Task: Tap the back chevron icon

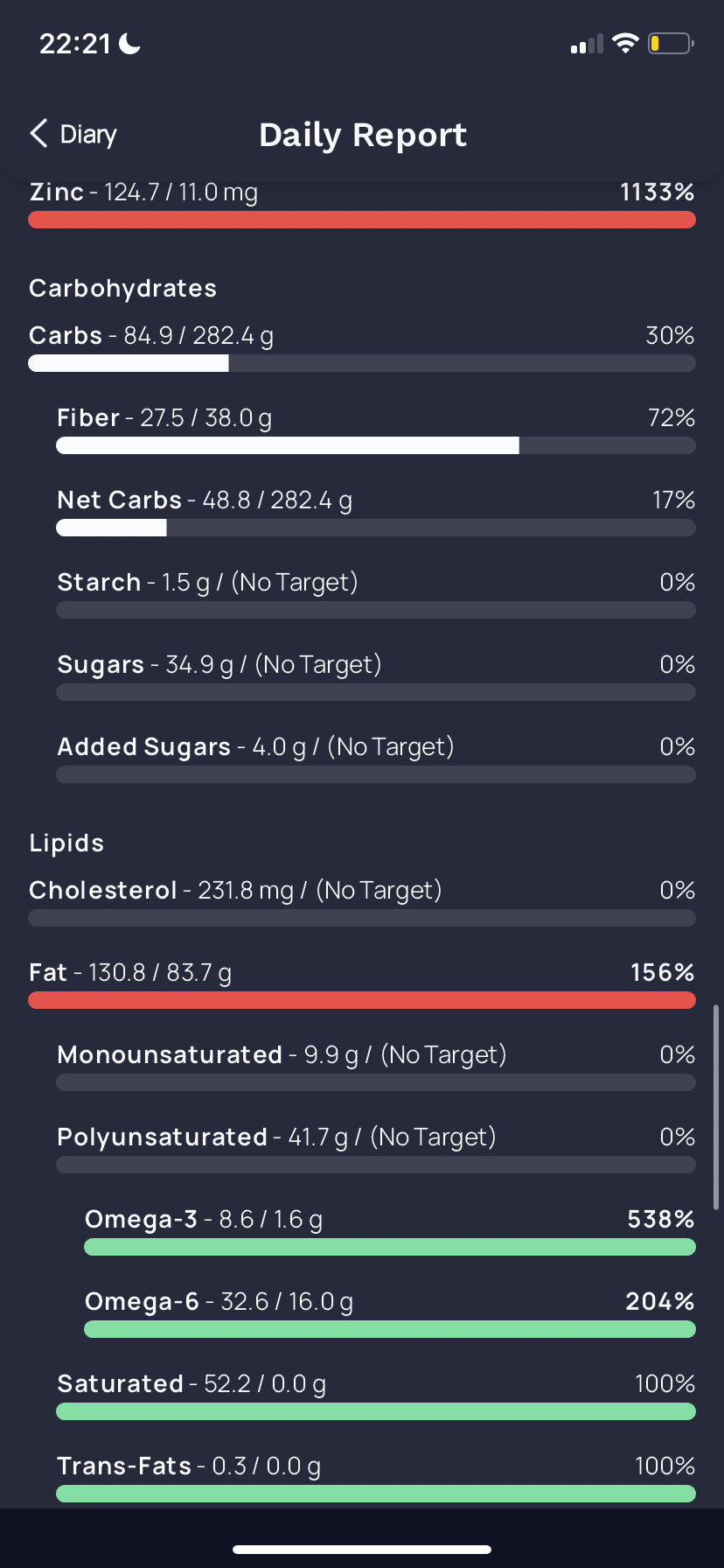Action: [x=38, y=134]
